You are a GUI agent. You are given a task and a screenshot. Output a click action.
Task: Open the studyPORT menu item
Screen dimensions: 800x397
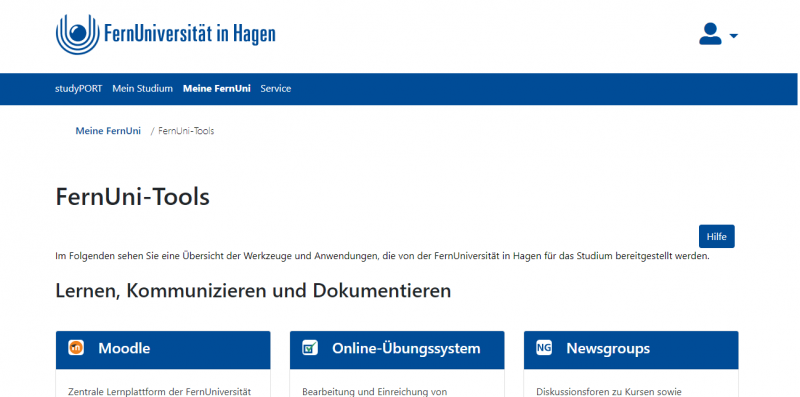click(x=79, y=89)
